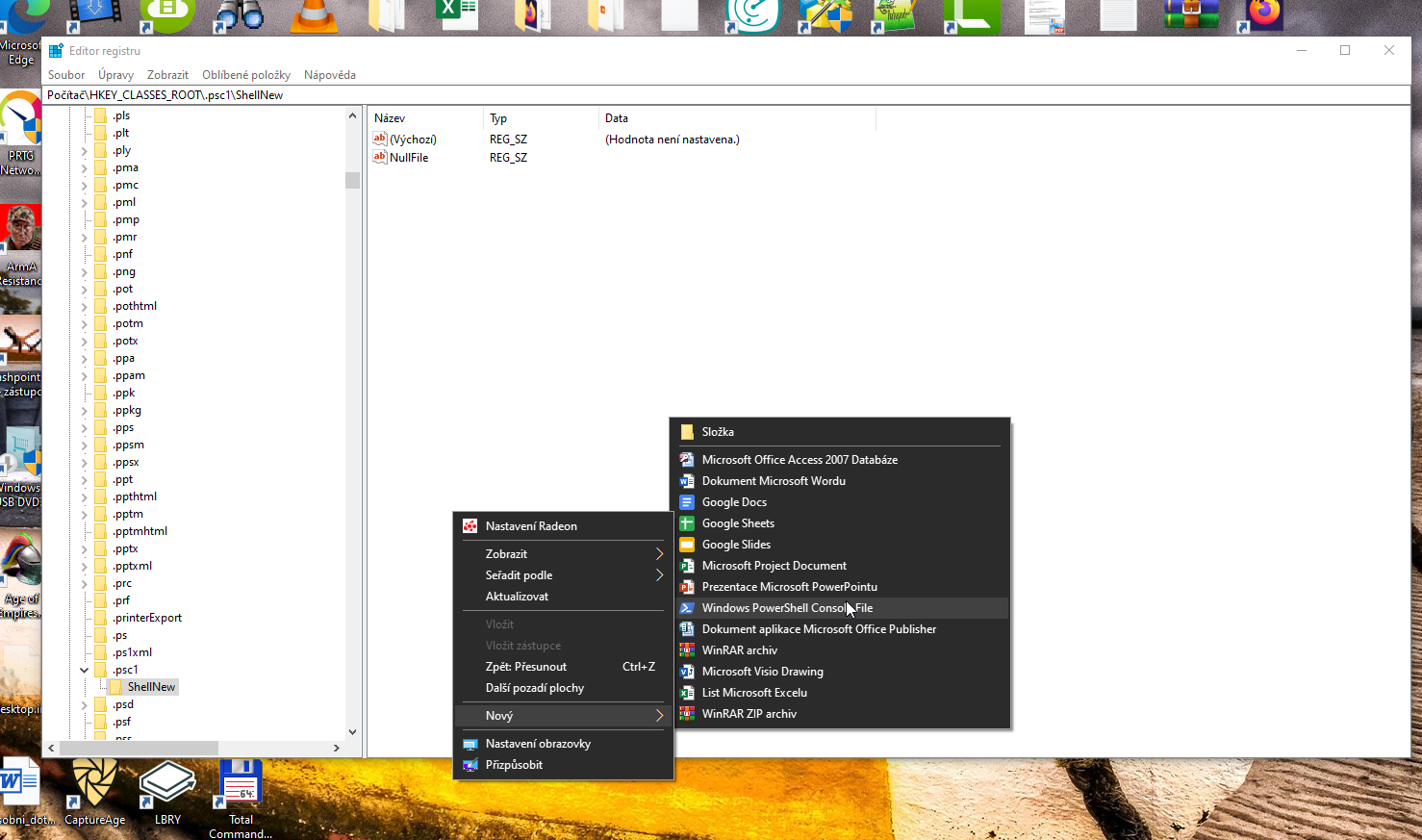Click the Microsoft Visio Drawing icon

tap(687, 672)
